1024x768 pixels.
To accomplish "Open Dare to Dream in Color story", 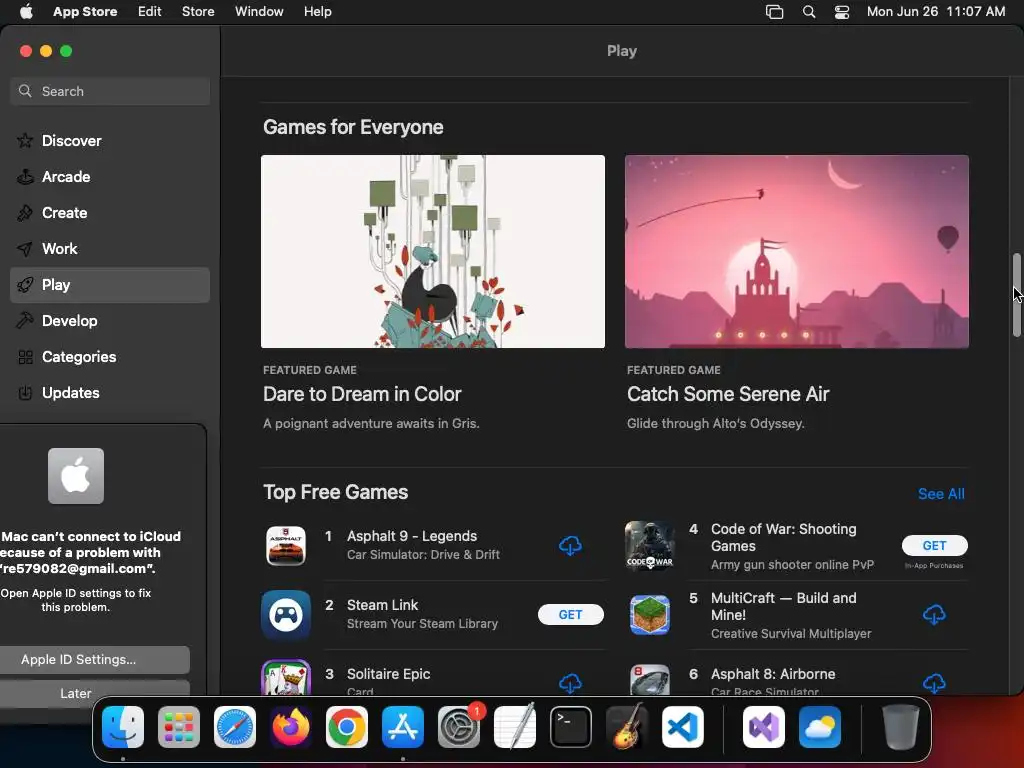I will tap(362, 394).
